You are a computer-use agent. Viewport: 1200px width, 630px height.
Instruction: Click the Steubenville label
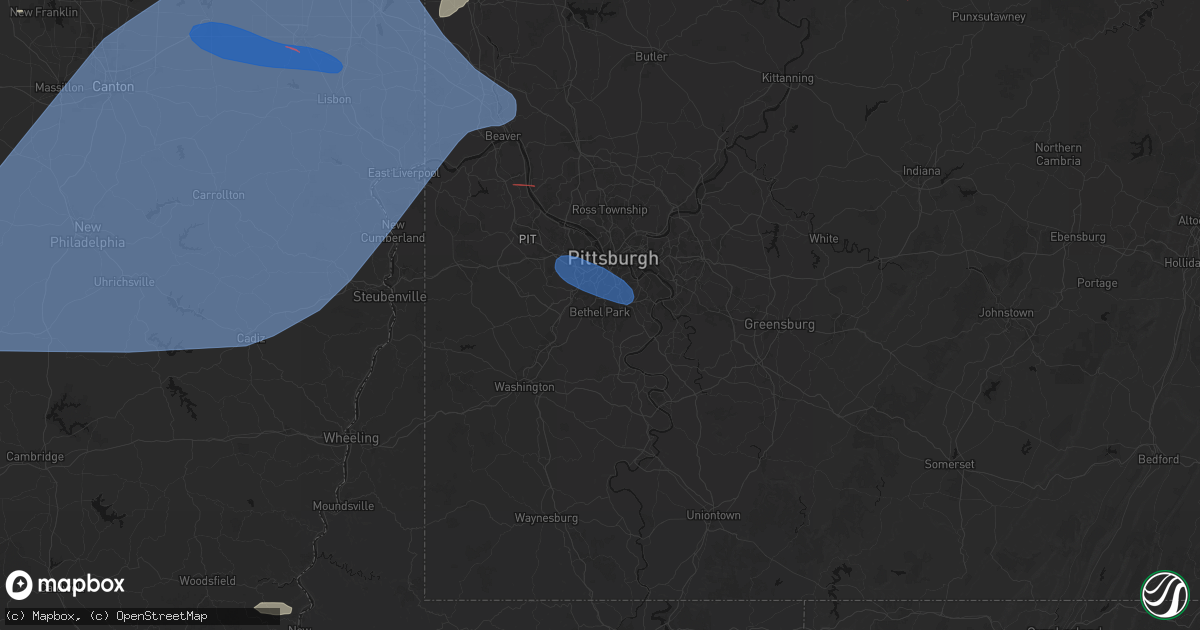[x=390, y=297]
